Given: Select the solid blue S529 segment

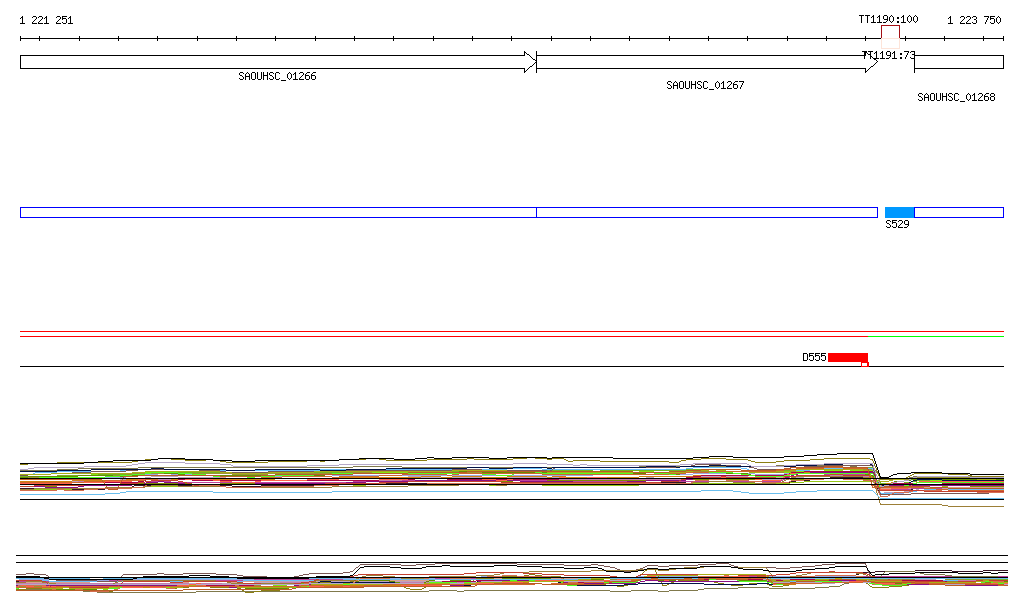Looking at the screenshot, I should (899, 212).
